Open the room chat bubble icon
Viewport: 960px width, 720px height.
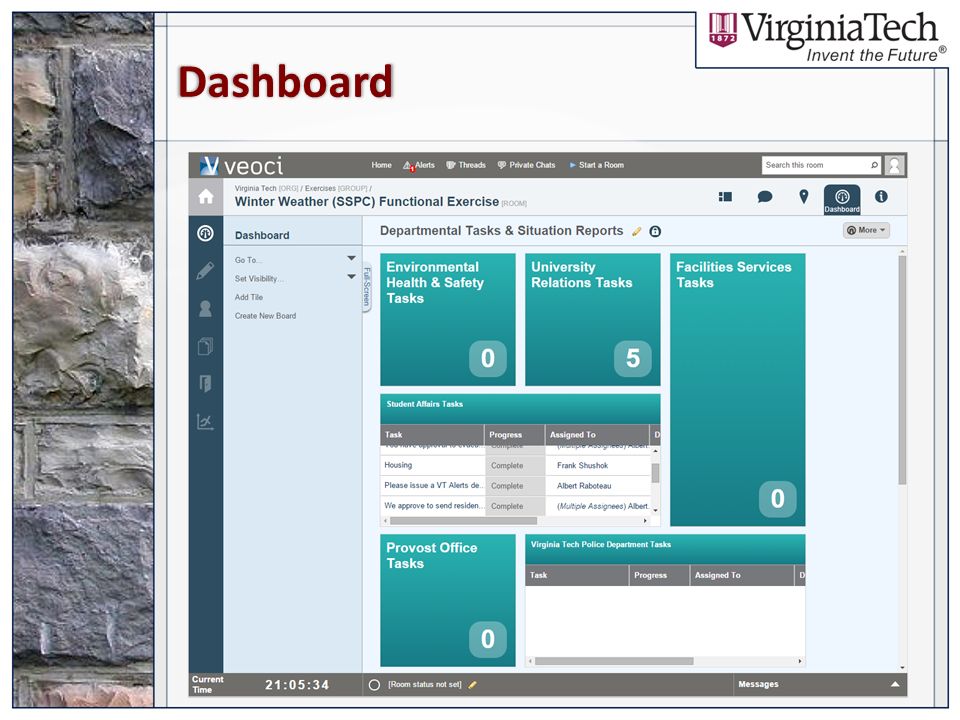coord(765,197)
